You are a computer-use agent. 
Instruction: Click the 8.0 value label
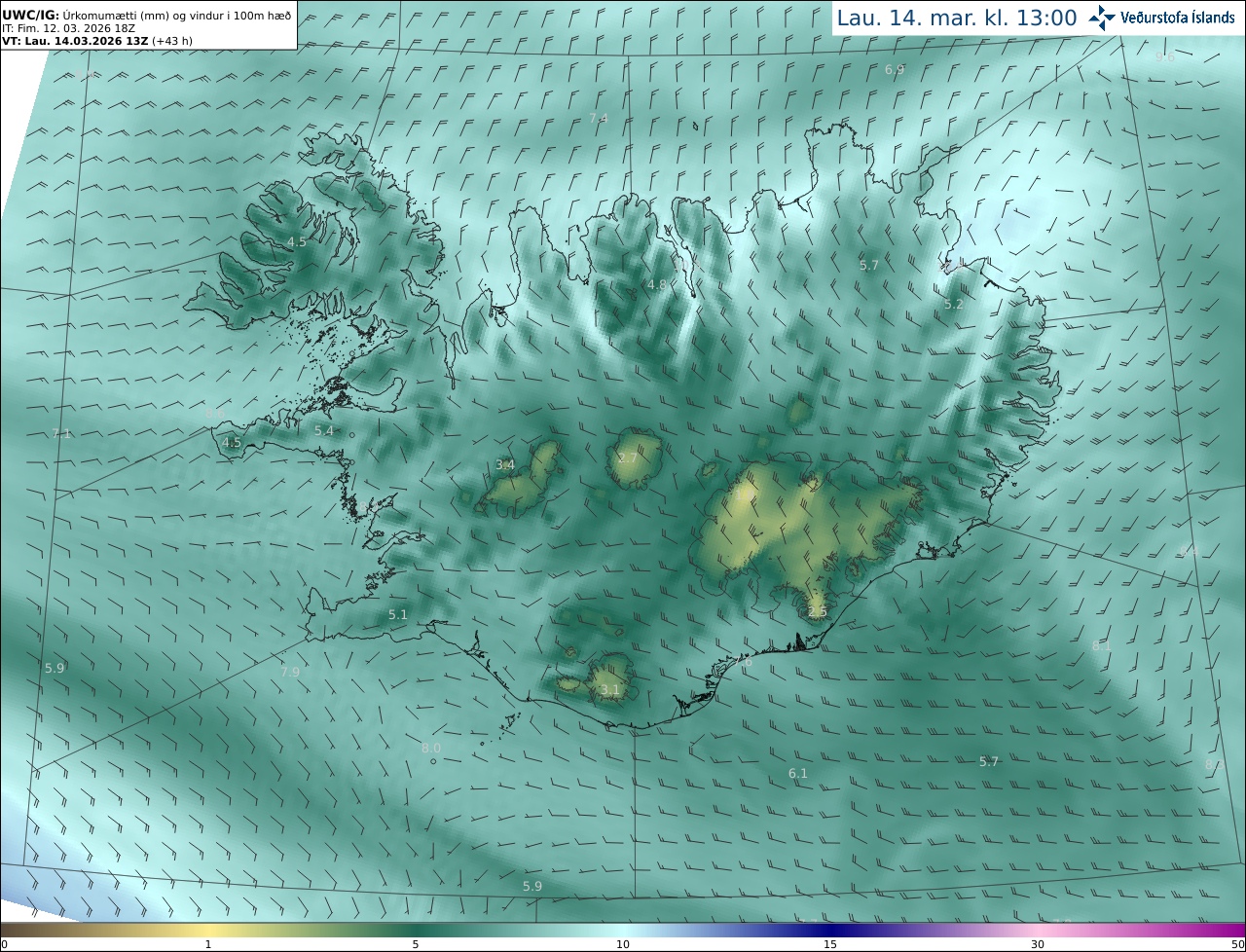pos(431,748)
